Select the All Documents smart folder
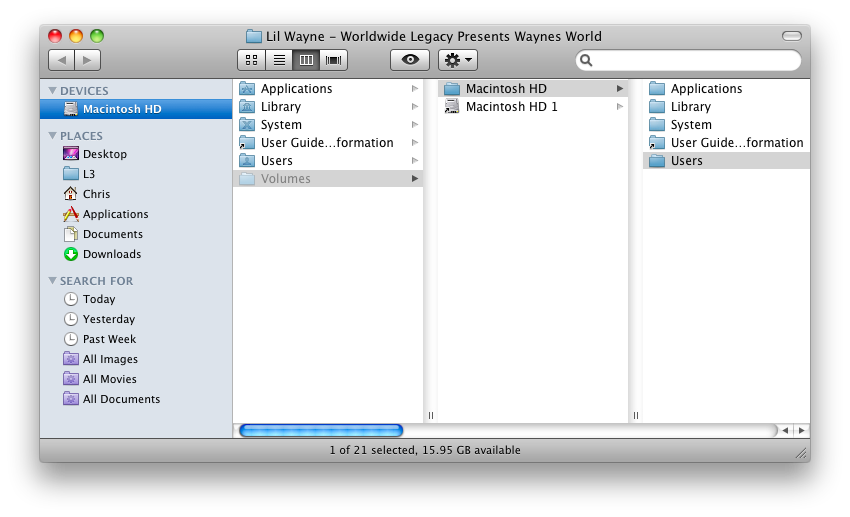The height and width of the screenshot is (517, 850). (136, 399)
